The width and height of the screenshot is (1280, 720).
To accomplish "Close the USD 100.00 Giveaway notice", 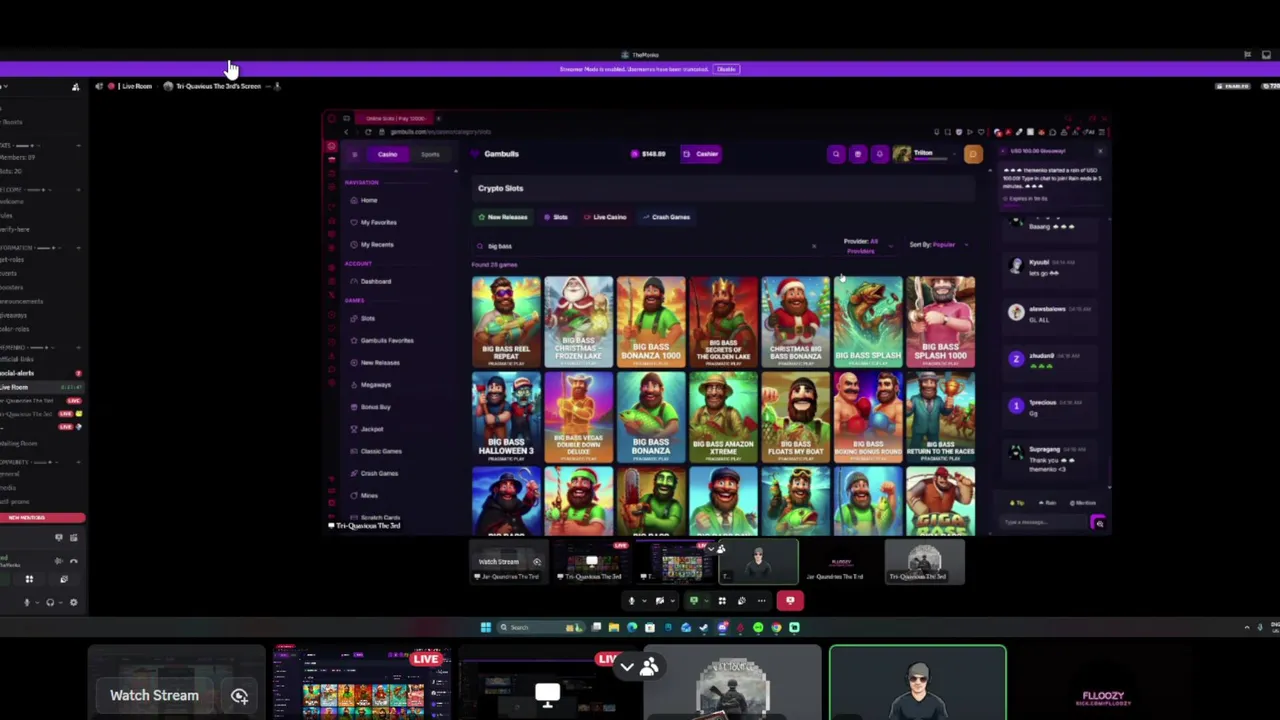I will pos(1100,151).
